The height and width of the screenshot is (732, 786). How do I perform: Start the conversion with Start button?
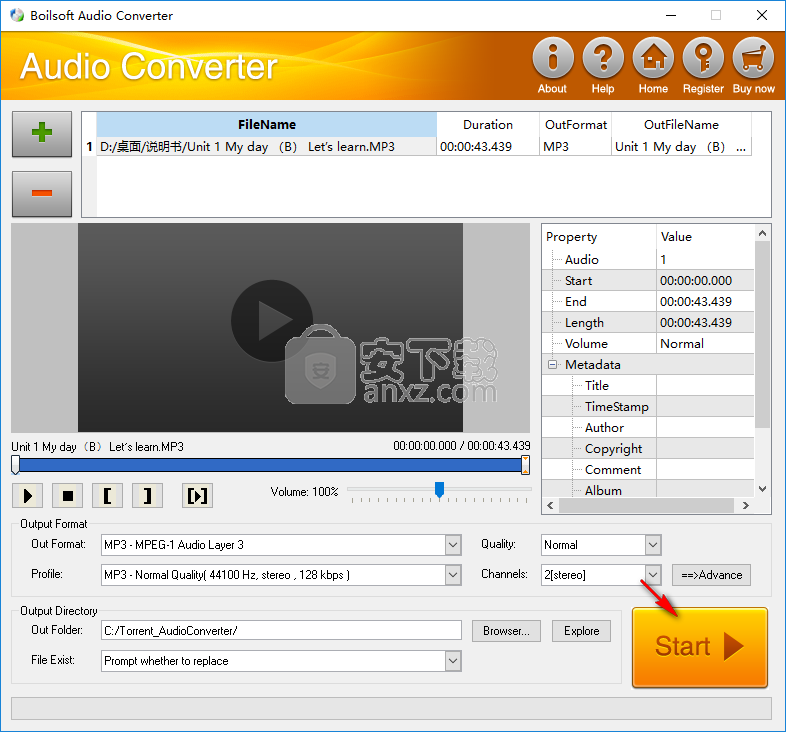700,647
